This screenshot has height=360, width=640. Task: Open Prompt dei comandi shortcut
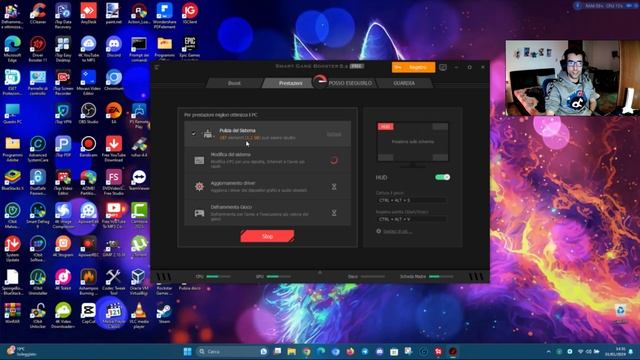tap(139, 48)
